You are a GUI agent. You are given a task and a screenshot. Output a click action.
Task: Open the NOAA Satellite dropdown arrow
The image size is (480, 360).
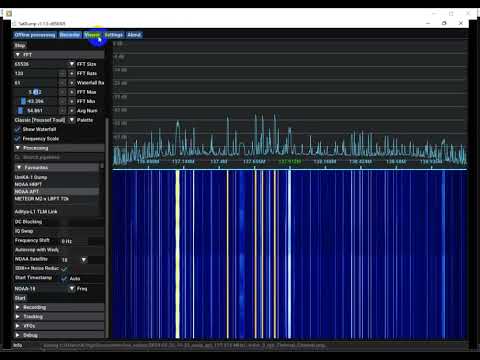click(84, 260)
